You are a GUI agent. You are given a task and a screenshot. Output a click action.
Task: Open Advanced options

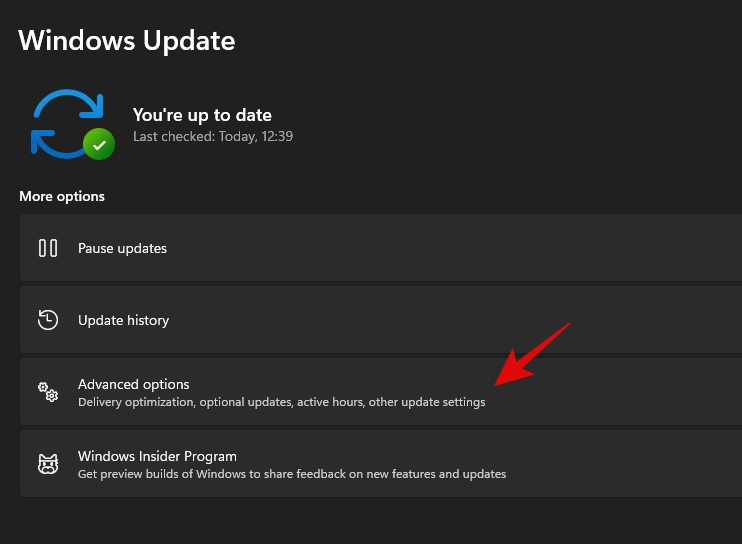click(381, 391)
